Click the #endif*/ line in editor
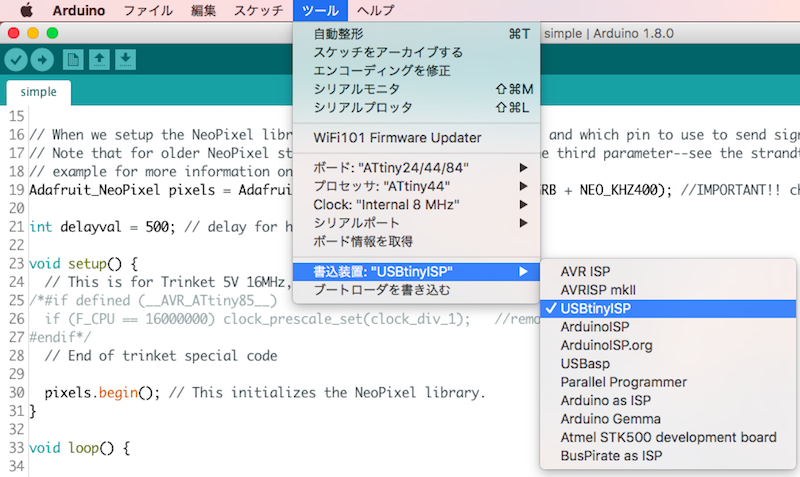This screenshot has height=477, width=800. tap(60, 337)
